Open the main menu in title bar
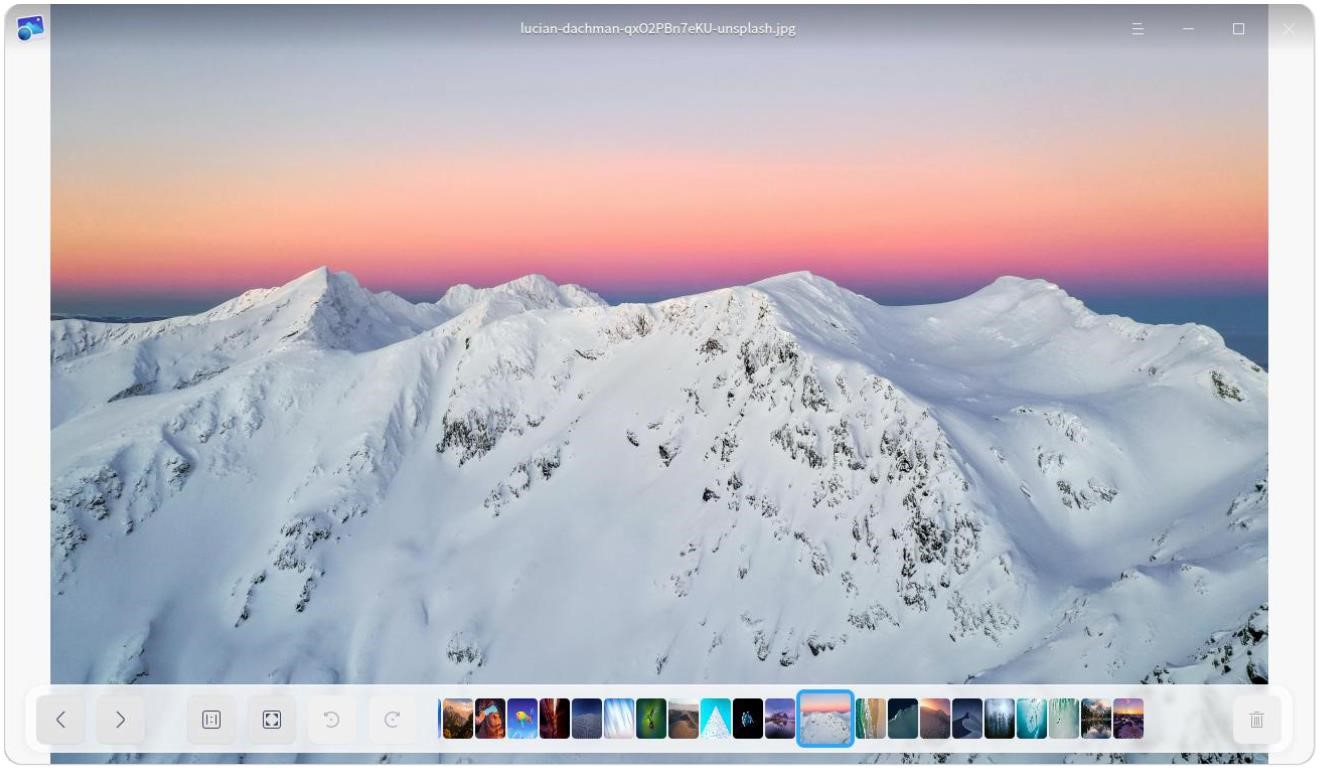 tap(1137, 29)
